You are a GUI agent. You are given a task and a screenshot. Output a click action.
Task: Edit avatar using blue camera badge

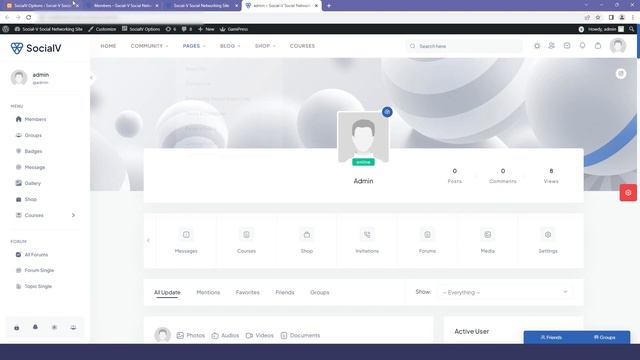click(x=387, y=112)
